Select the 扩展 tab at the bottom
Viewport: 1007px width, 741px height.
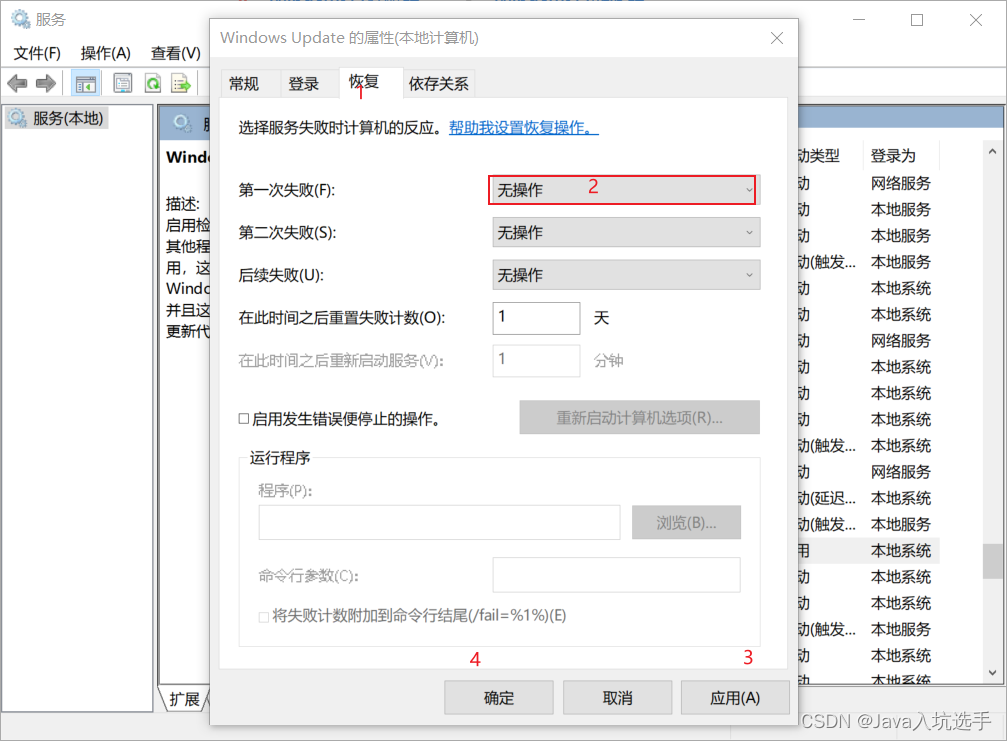tap(184, 699)
